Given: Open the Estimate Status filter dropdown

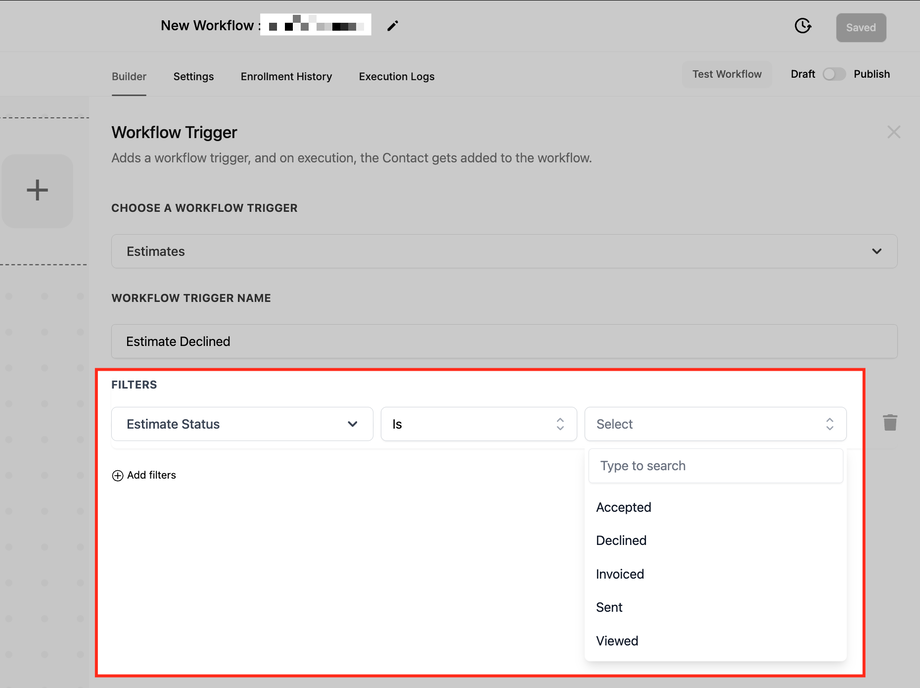Looking at the screenshot, I should click(242, 424).
